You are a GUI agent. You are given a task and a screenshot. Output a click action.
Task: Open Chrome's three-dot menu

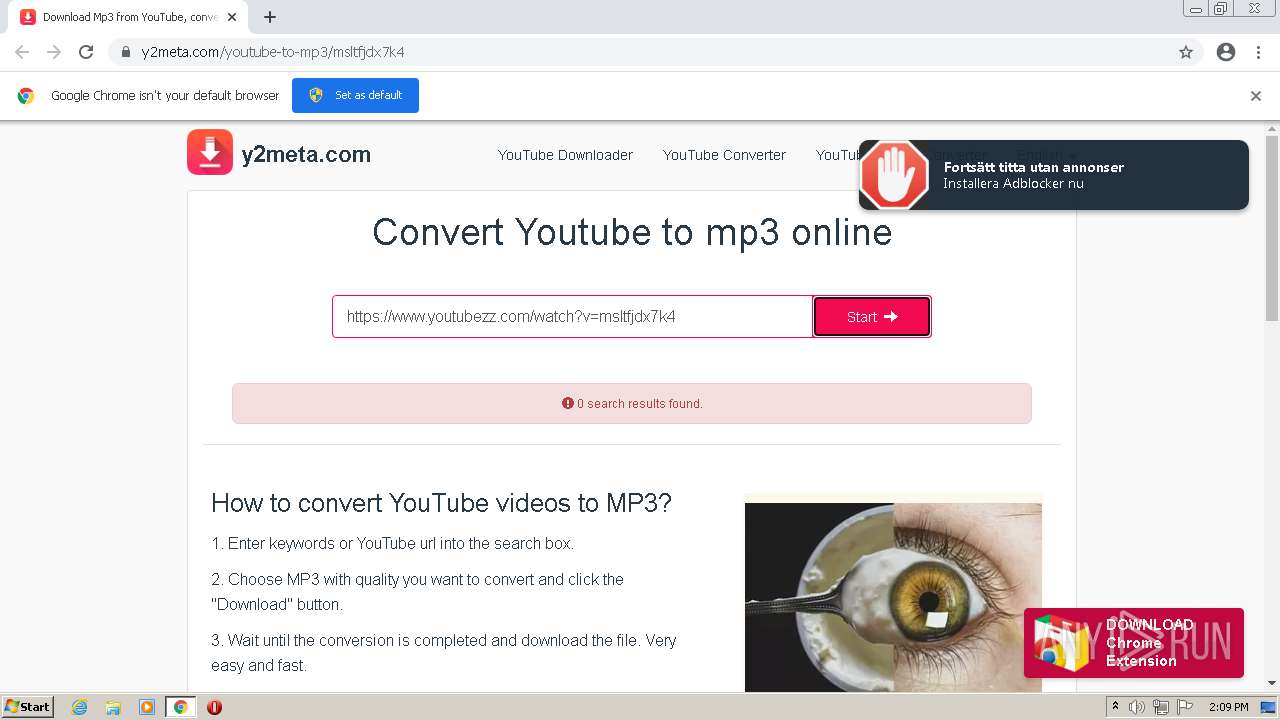pos(1258,52)
